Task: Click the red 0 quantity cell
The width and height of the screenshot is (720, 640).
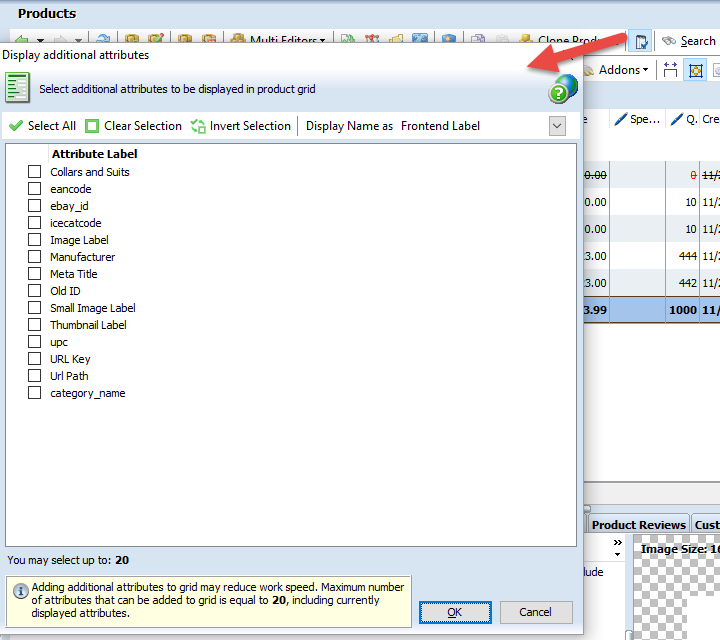Action: [x=682, y=175]
